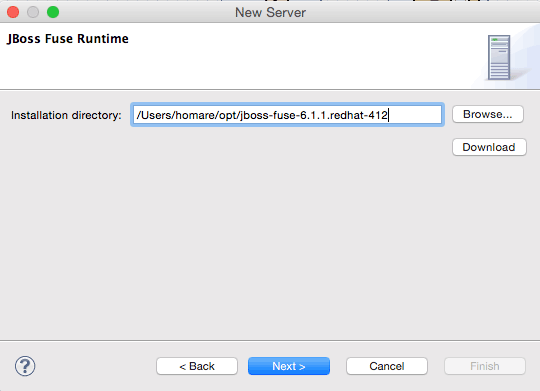Click the server tower image in the banner
Viewport: 540px width, 391px height.
pyautogui.click(x=499, y=57)
